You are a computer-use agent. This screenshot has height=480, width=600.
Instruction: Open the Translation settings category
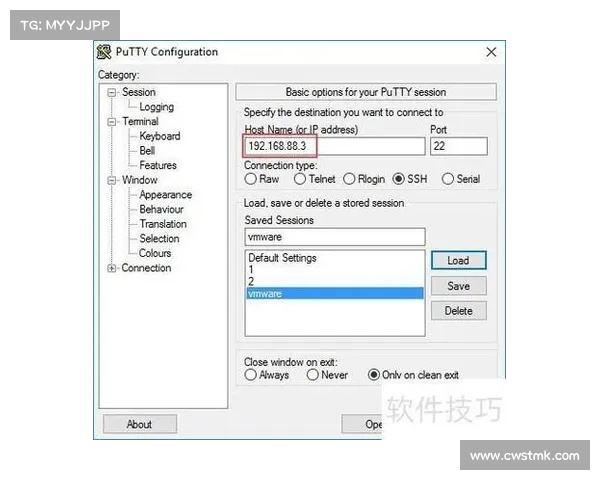coord(163,224)
